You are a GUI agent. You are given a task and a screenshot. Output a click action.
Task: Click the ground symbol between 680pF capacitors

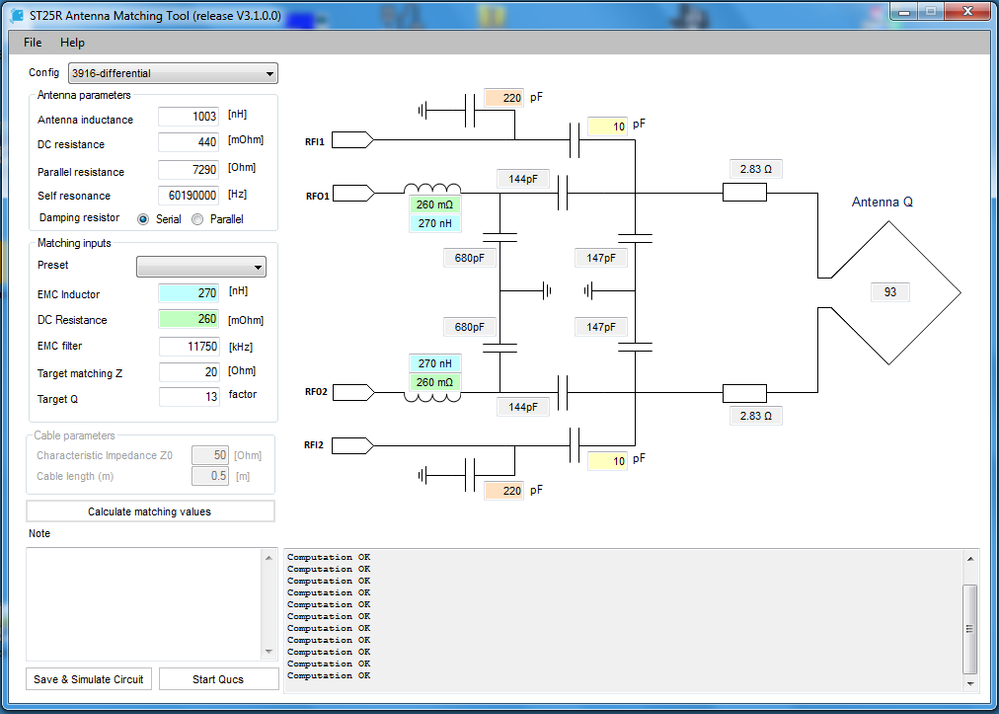[x=547, y=291]
